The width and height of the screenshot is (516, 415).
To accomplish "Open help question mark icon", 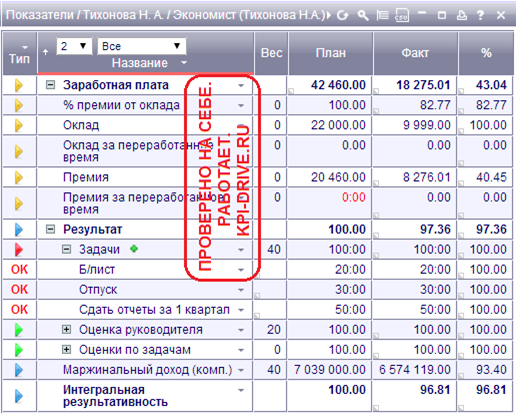I will coord(480,15).
